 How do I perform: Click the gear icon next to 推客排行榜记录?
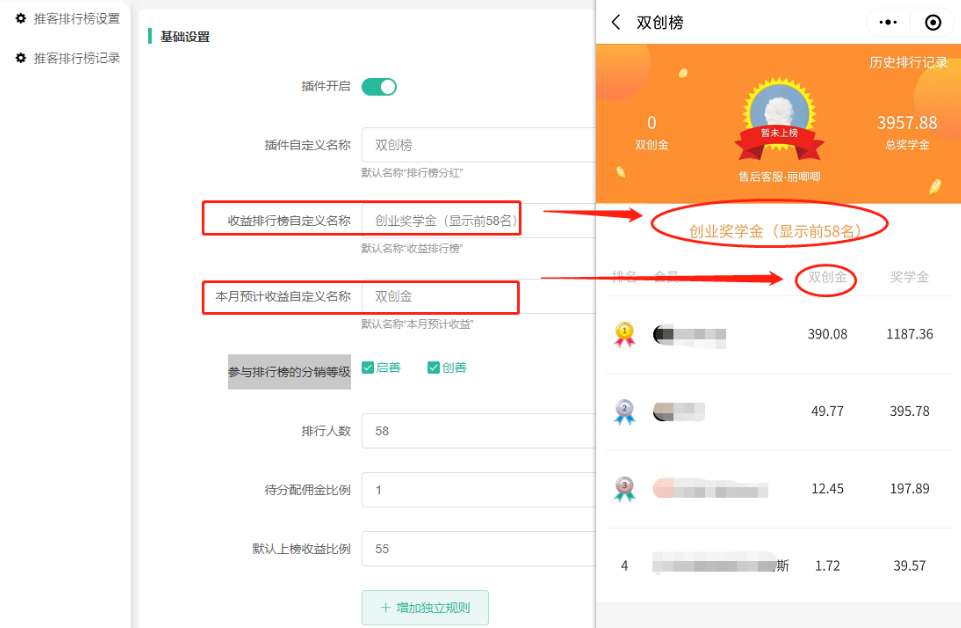tap(20, 58)
